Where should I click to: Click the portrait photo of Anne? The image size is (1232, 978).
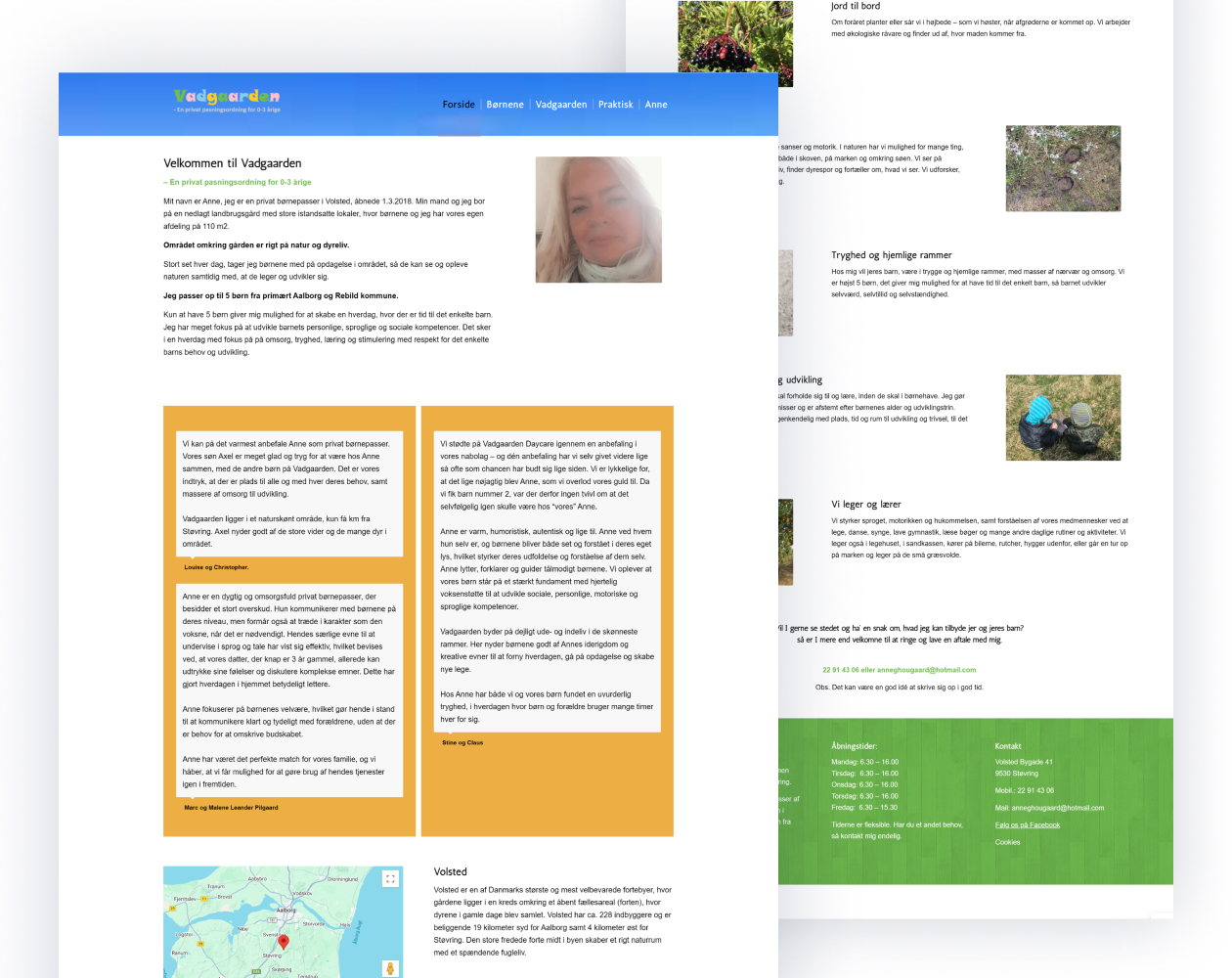coord(598,219)
